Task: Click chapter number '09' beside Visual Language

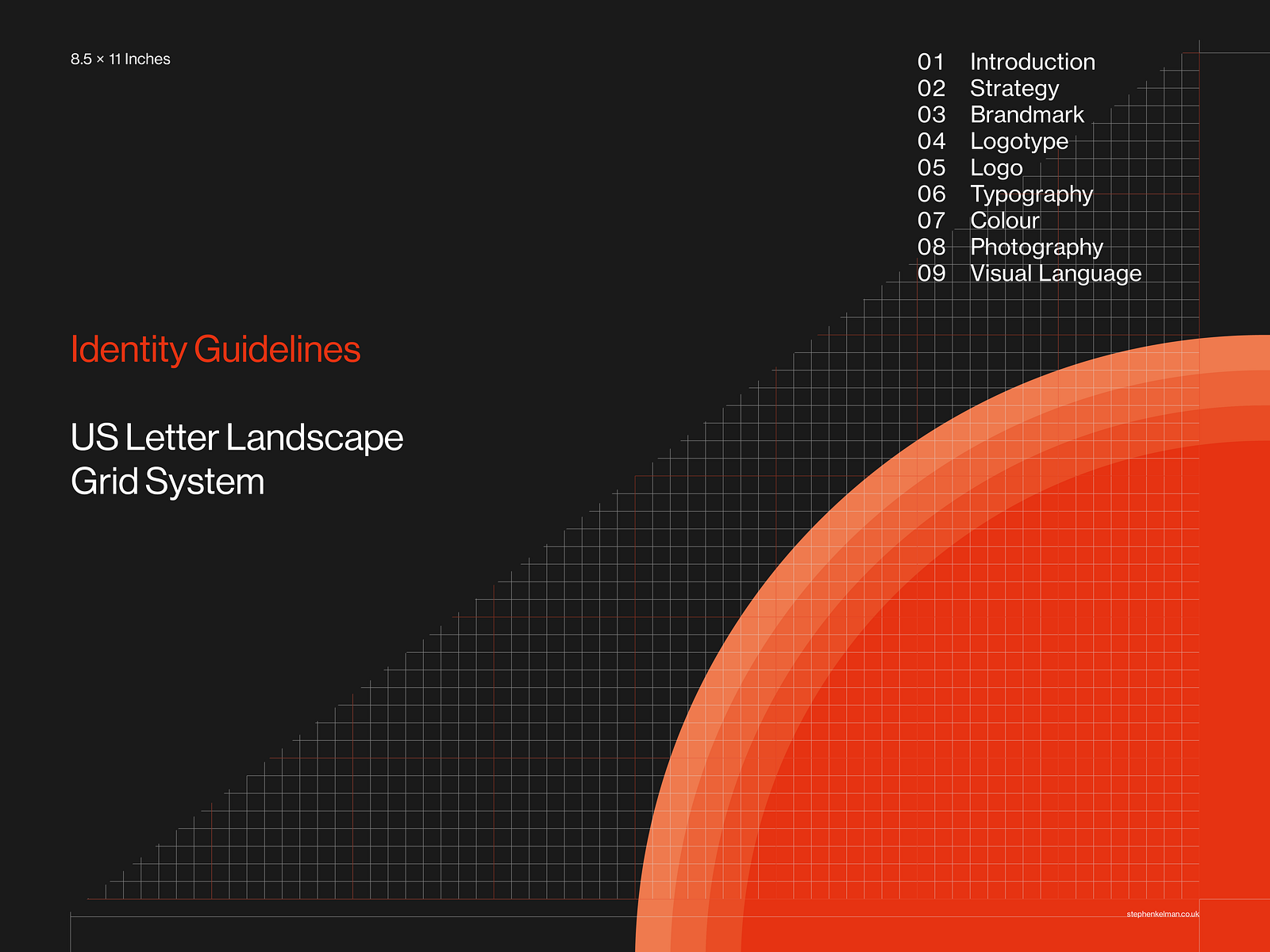Action: pyautogui.click(x=933, y=274)
